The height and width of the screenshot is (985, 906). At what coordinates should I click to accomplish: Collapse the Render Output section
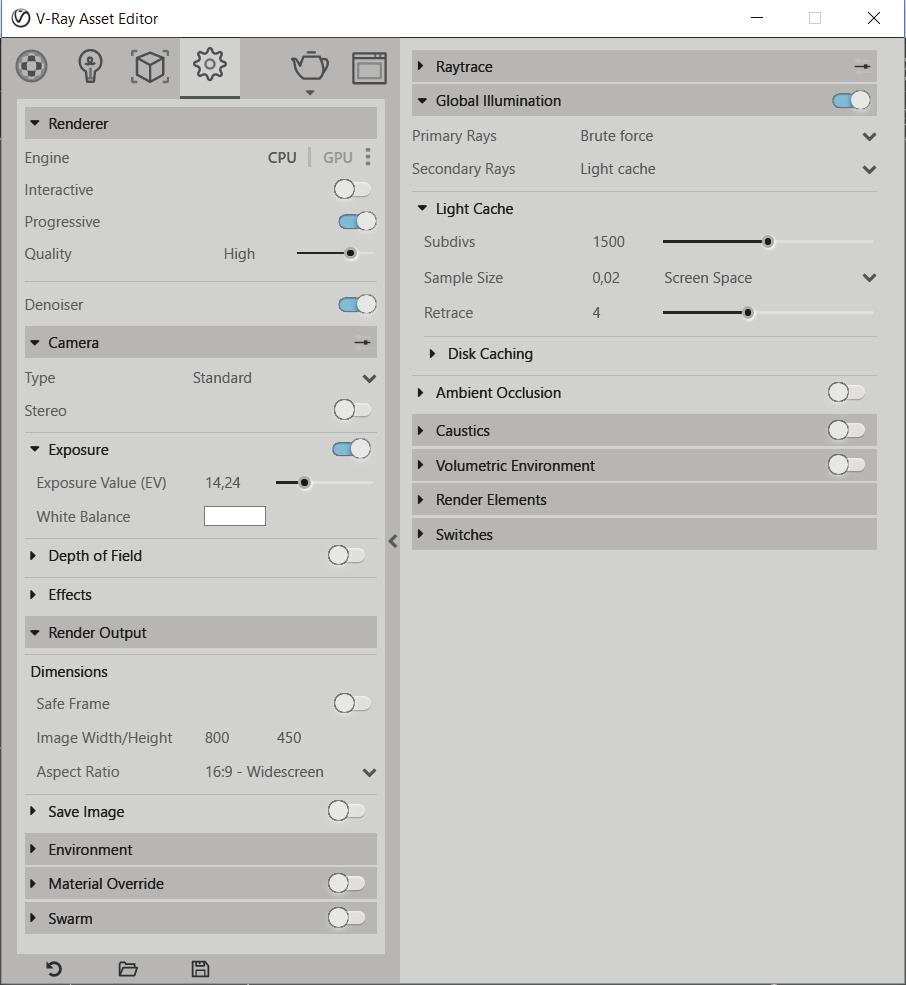(x=35, y=633)
